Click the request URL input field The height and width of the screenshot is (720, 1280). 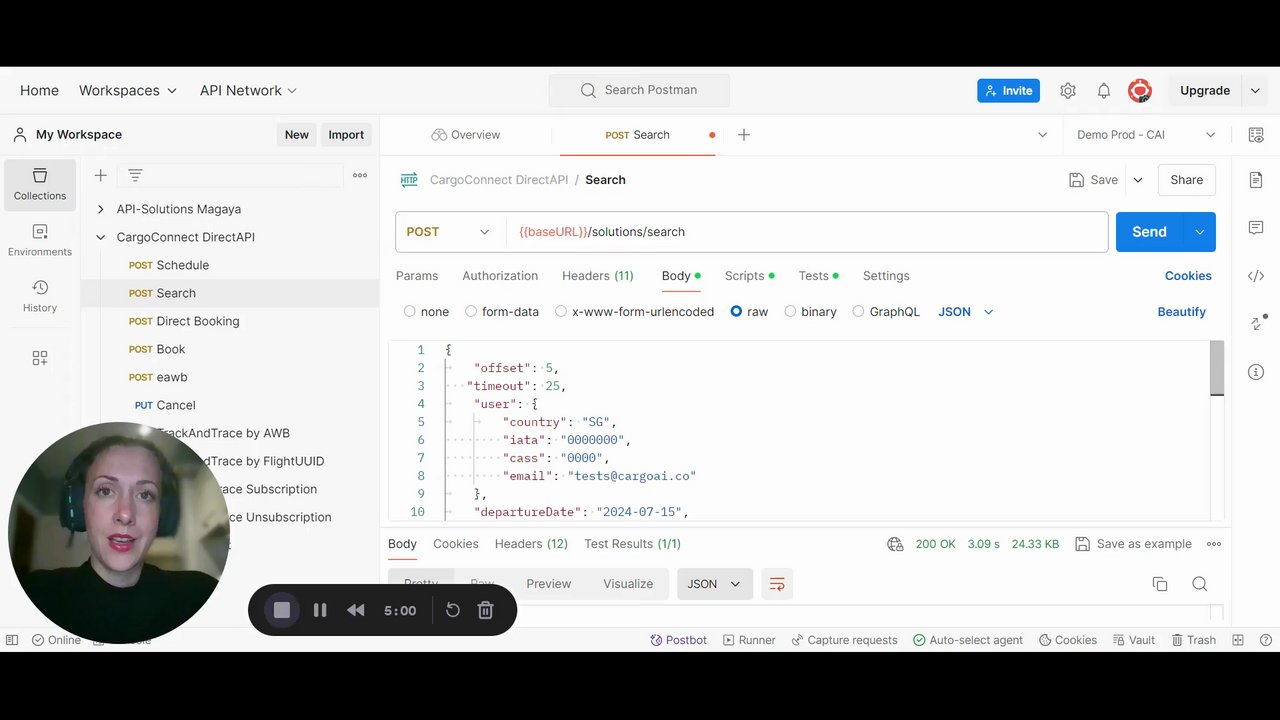[x=807, y=232]
